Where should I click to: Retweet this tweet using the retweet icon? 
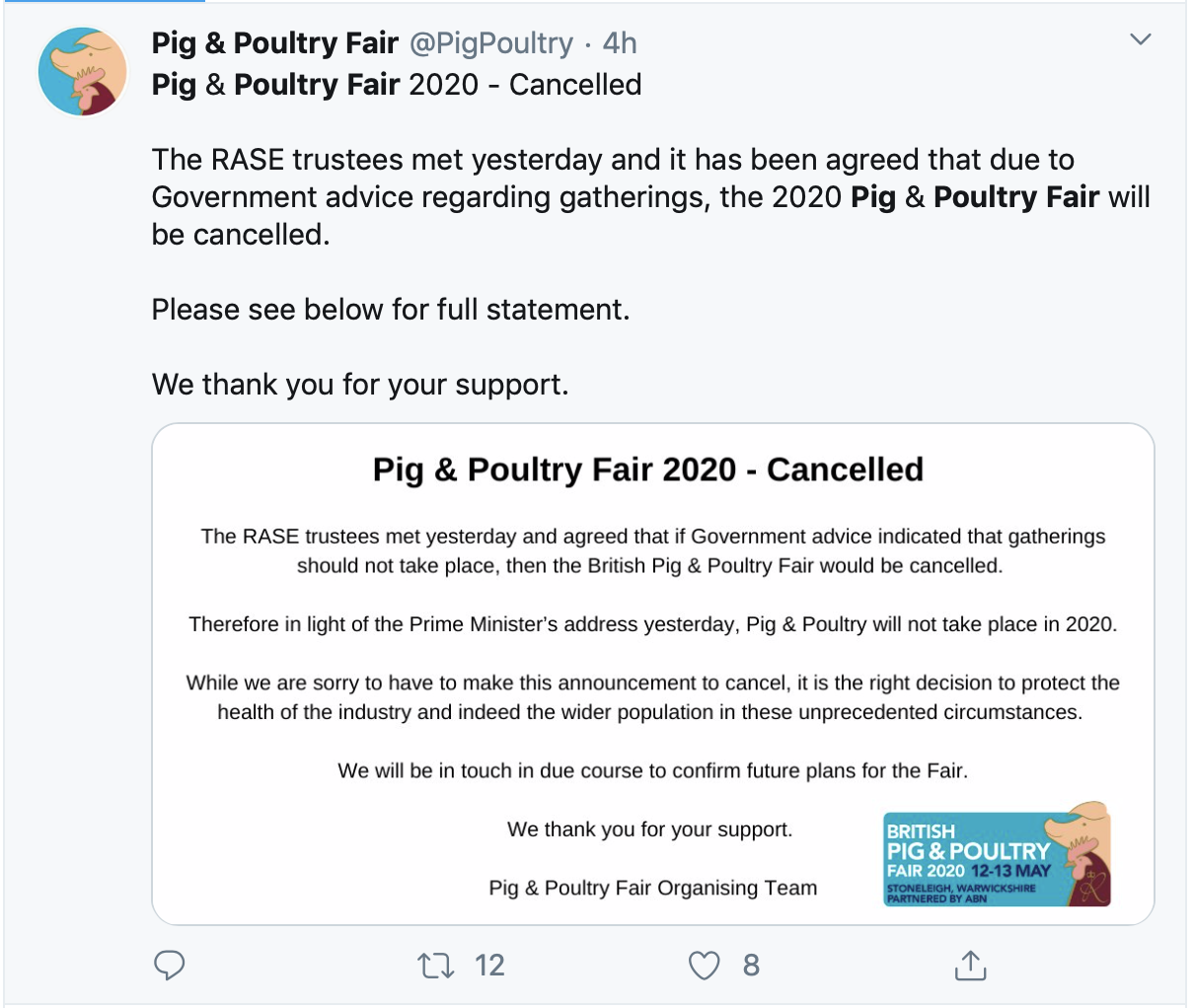tap(436, 965)
